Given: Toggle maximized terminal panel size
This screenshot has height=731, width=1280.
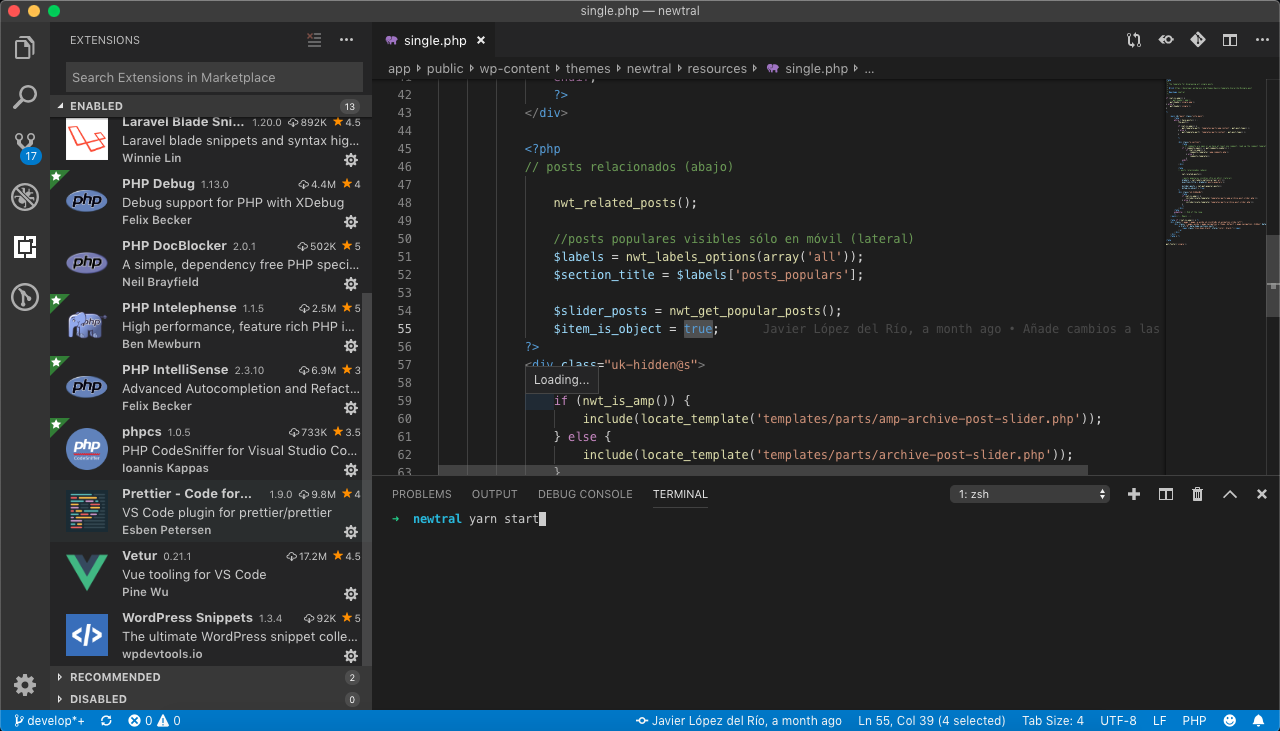Looking at the screenshot, I should (1230, 494).
